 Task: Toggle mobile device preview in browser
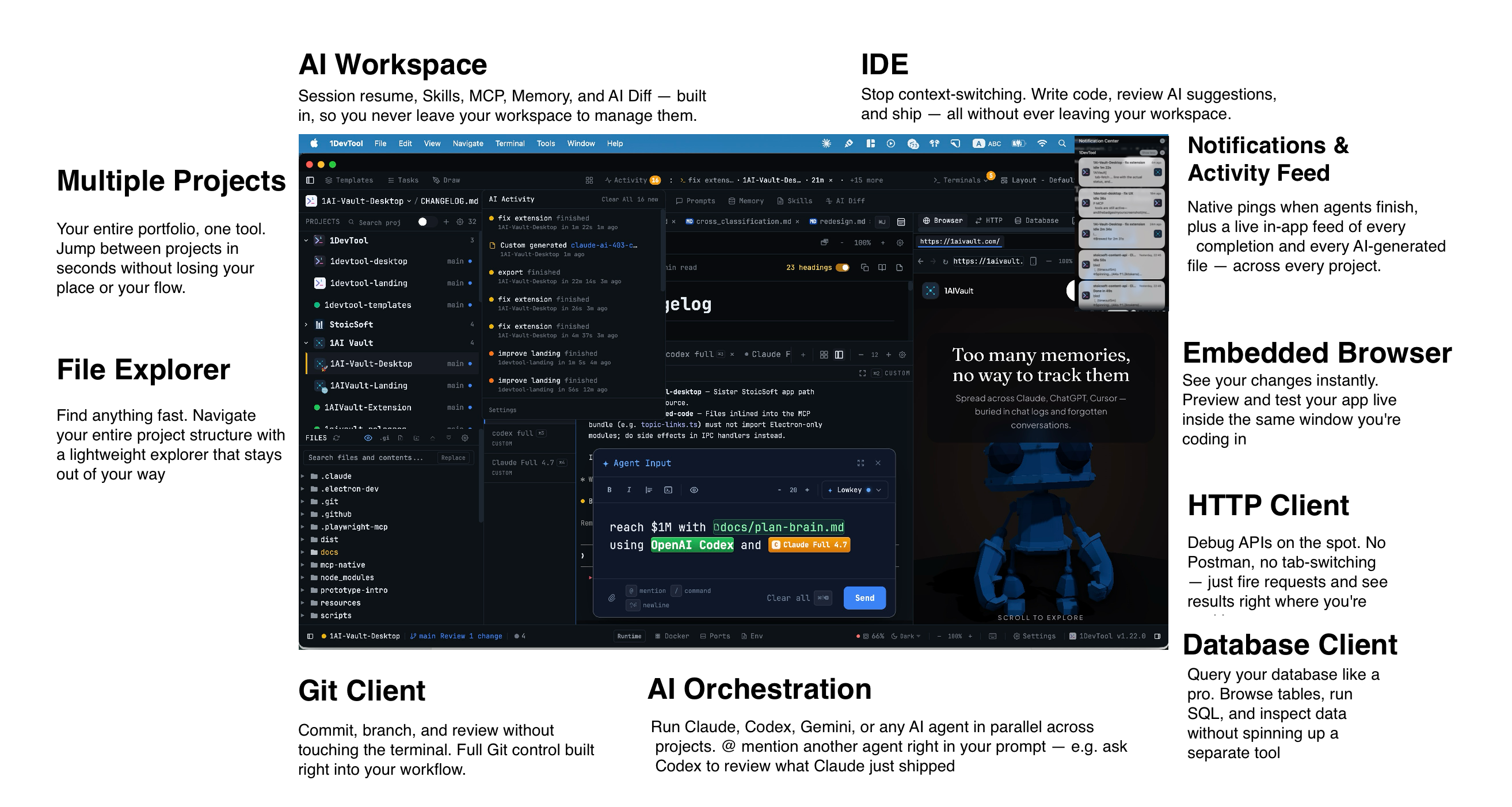click(1033, 261)
